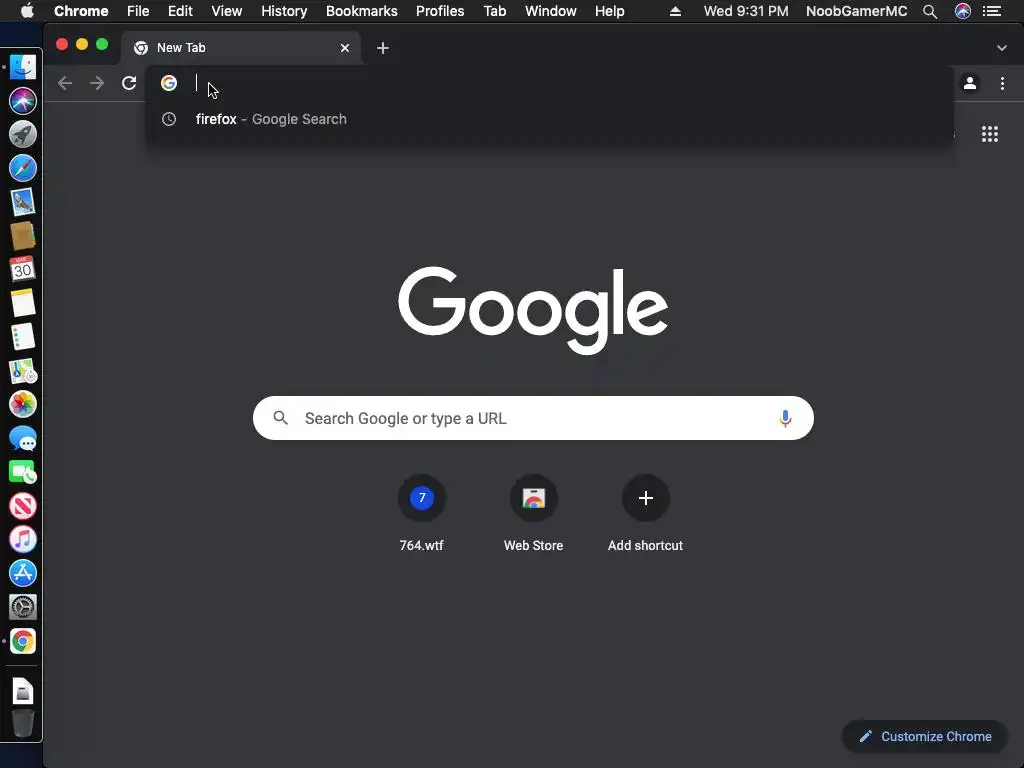1024x768 pixels.
Task: Open a new tab with plus button
Action: [x=383, y=48]
